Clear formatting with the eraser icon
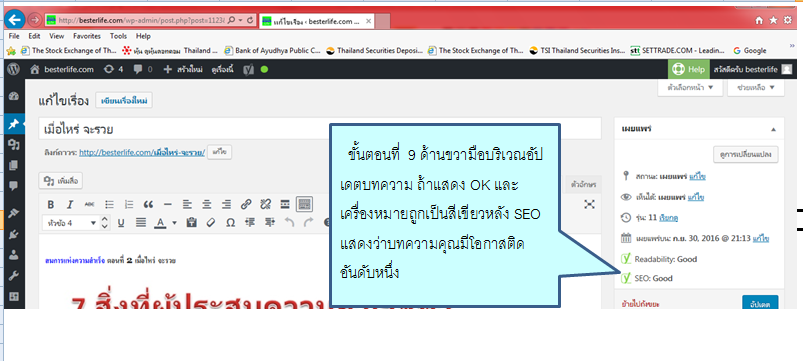Screen dimensions: 803x361 [x=211, y=222]
